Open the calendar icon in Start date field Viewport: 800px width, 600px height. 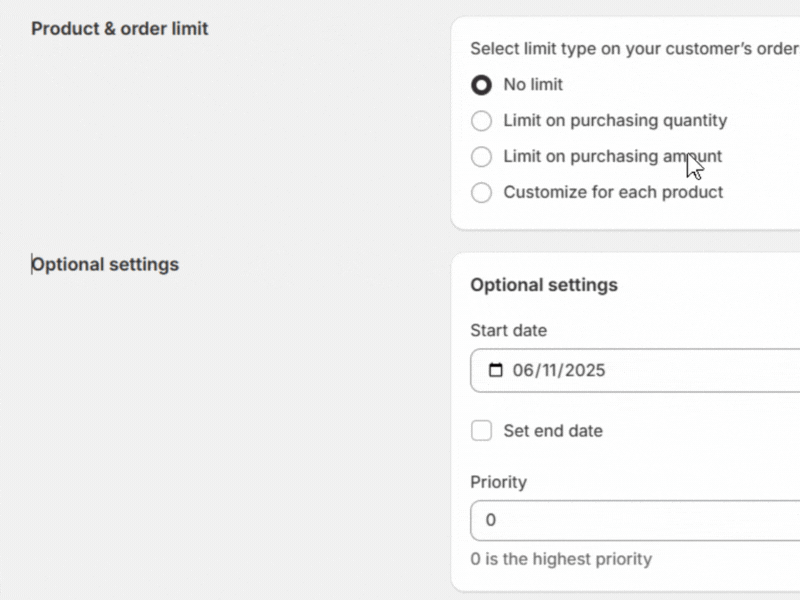[x=496, y=370]
